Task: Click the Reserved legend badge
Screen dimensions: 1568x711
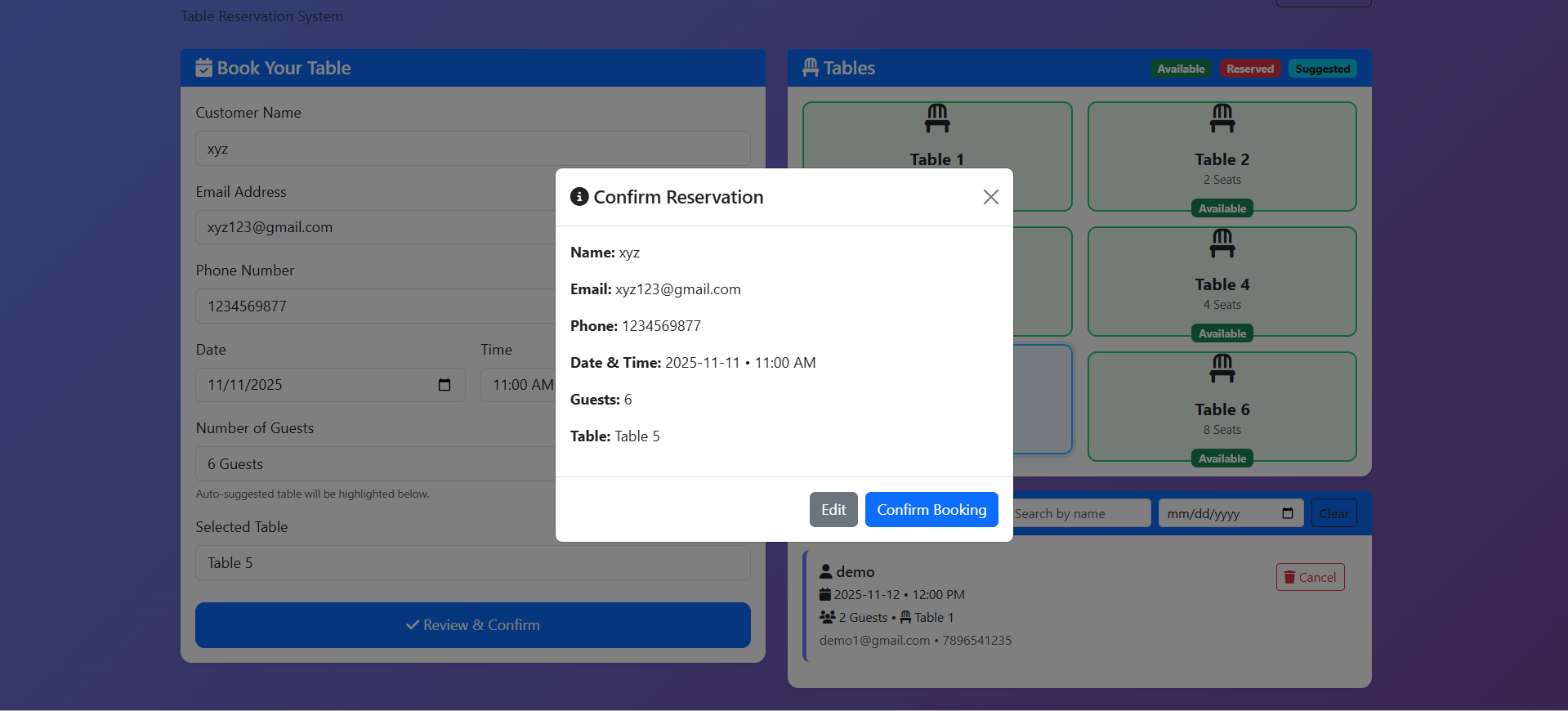Action: tap(1250, 69)
